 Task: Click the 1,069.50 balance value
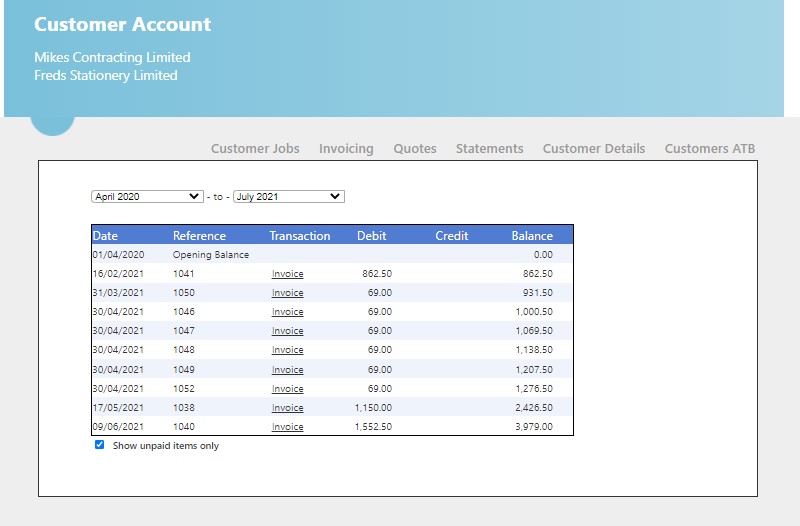click(x=534, y=330)
